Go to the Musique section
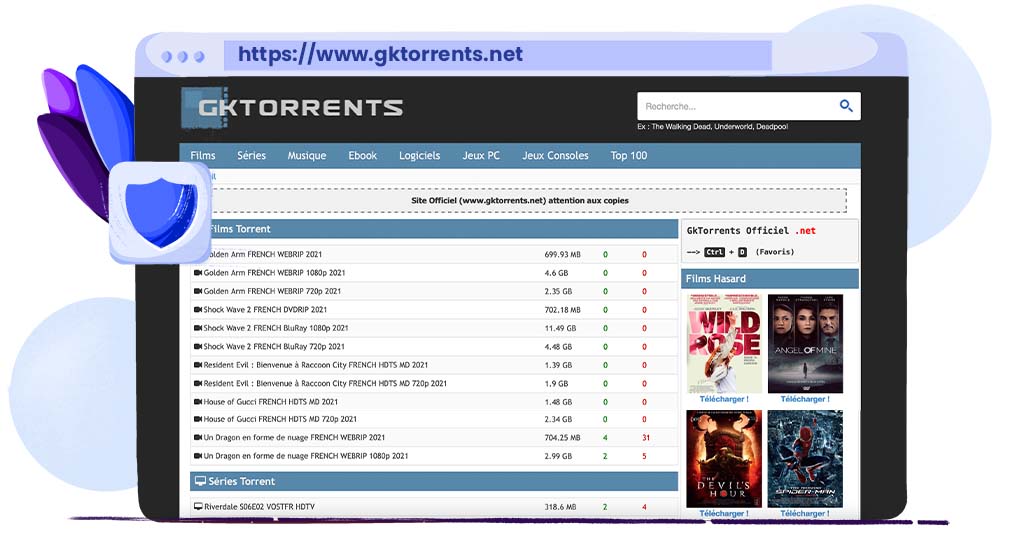Image resolution: width=1024 pixels, height=541 pixels. pos(307,156)
